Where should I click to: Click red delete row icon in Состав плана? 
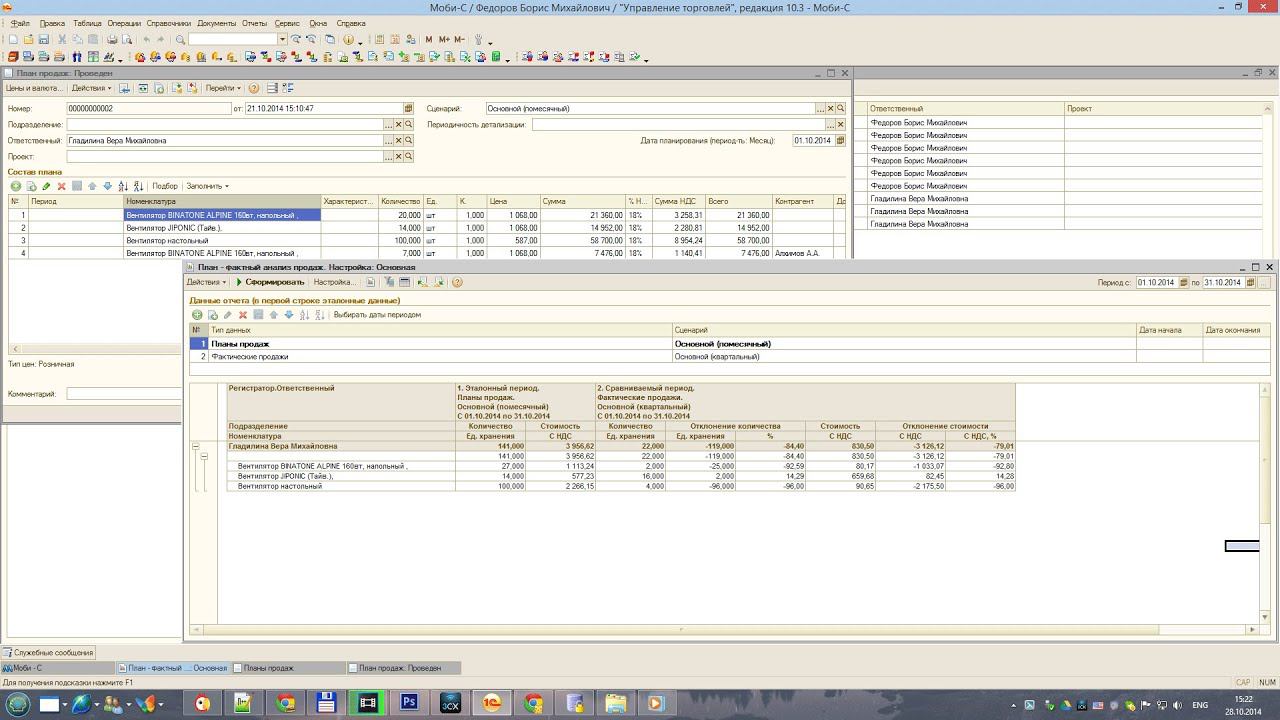coord(62,186)
